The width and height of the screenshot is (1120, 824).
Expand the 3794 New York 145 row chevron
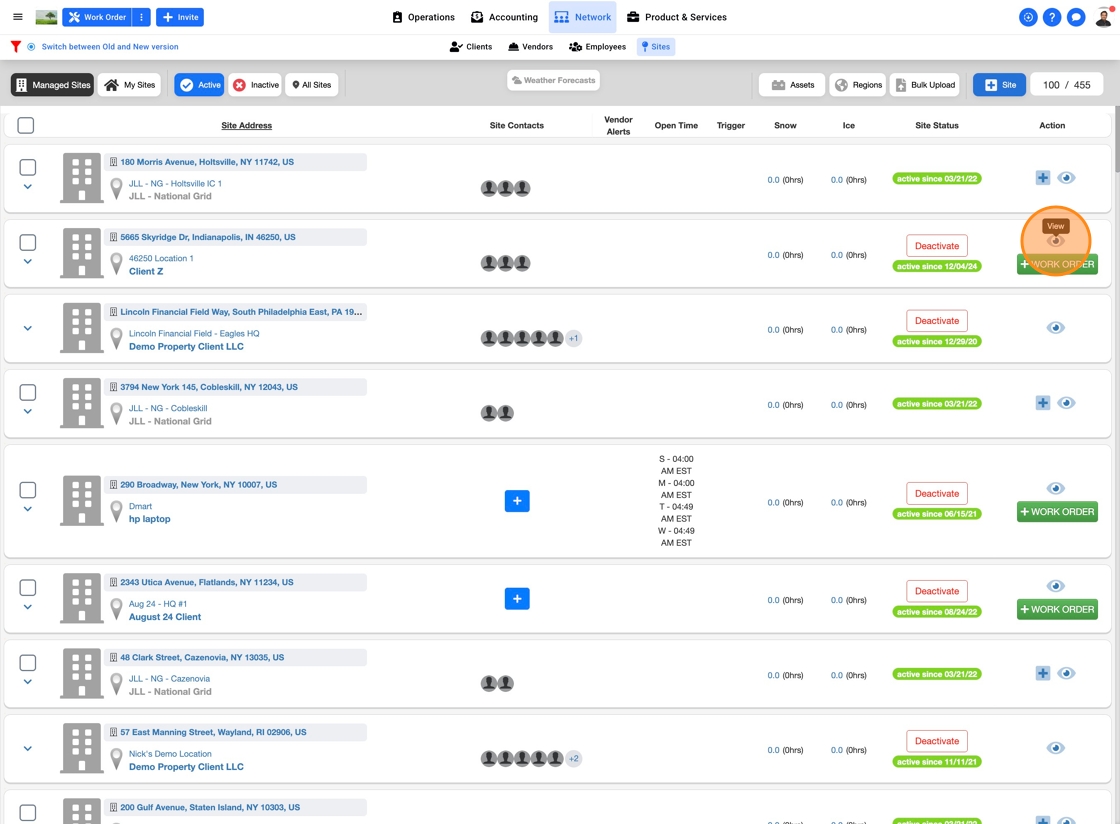click(28, 412)
